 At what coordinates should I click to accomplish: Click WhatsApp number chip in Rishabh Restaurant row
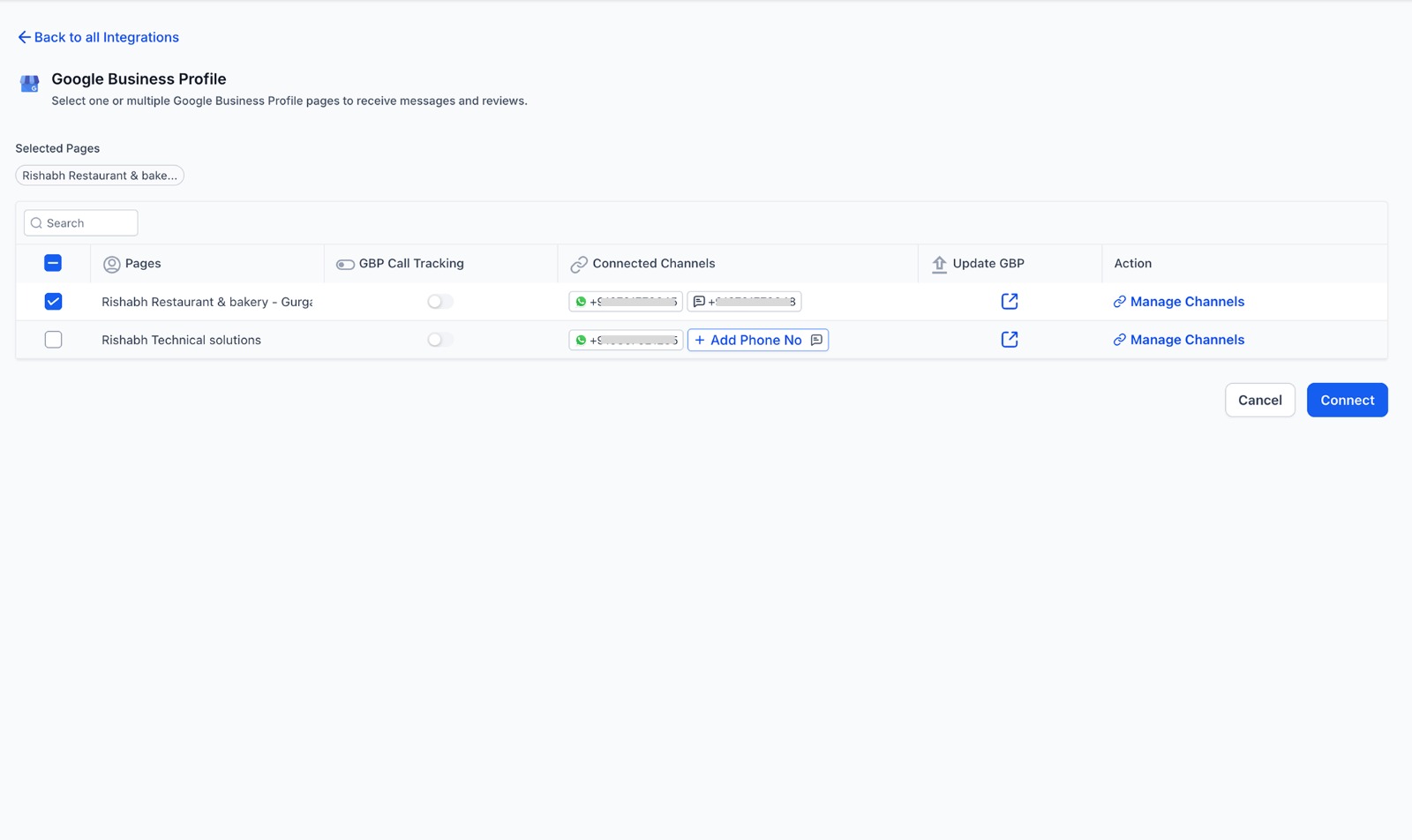626,302
